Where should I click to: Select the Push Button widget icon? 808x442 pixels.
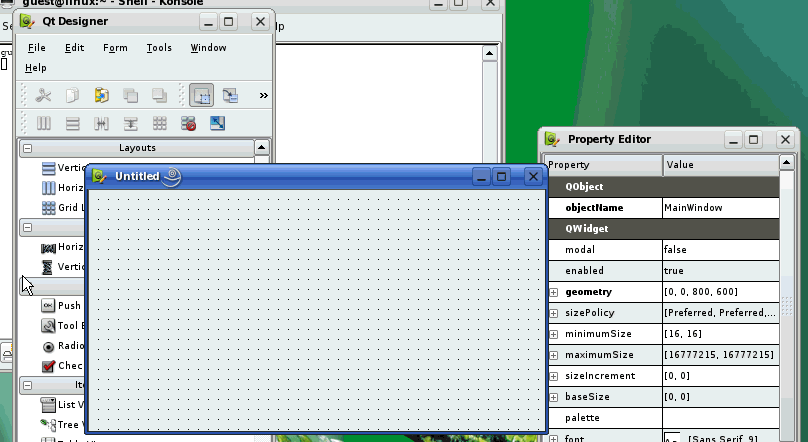(48, 305)
